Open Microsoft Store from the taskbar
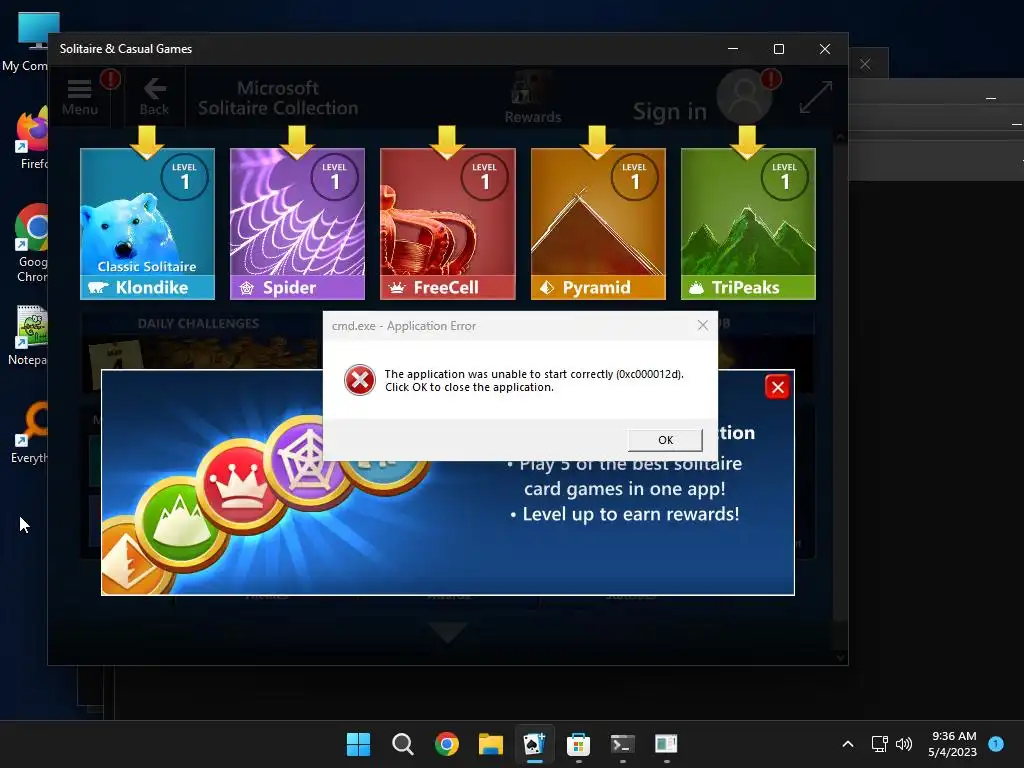Image resolution: width=1024 pixels, height=768 pixels. pos(579,744)
